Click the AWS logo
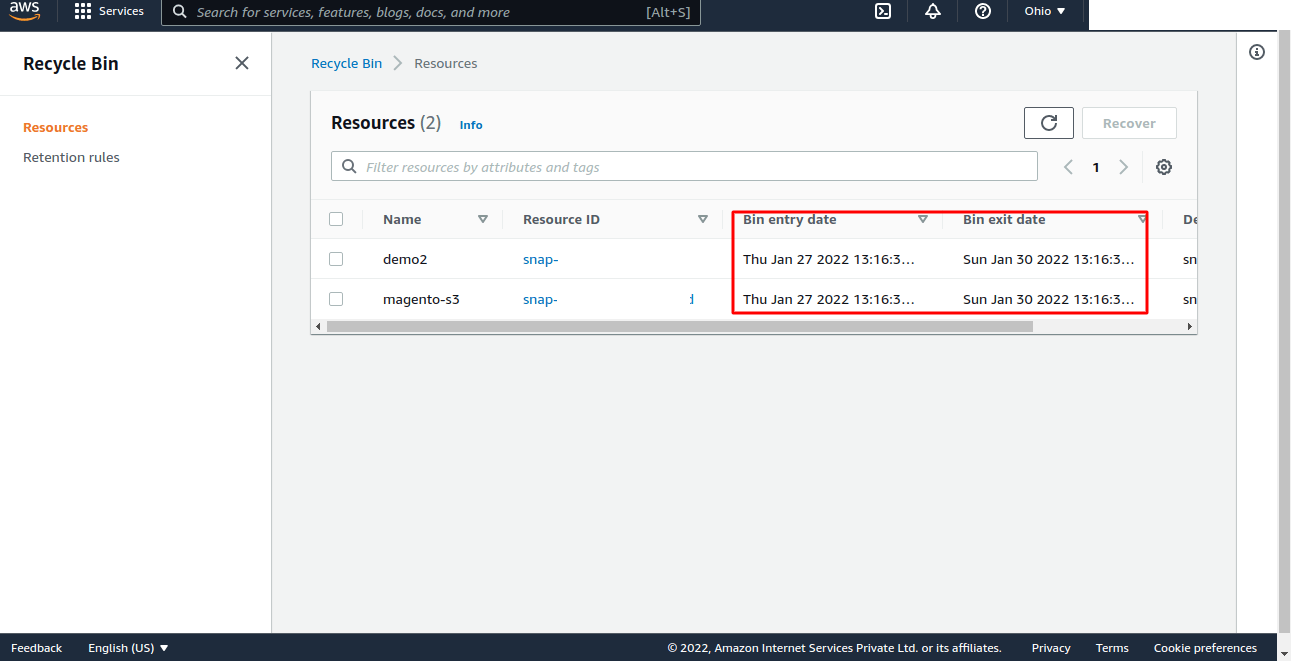The width and height of the screenshot is (1291, 661). (25, 12)
